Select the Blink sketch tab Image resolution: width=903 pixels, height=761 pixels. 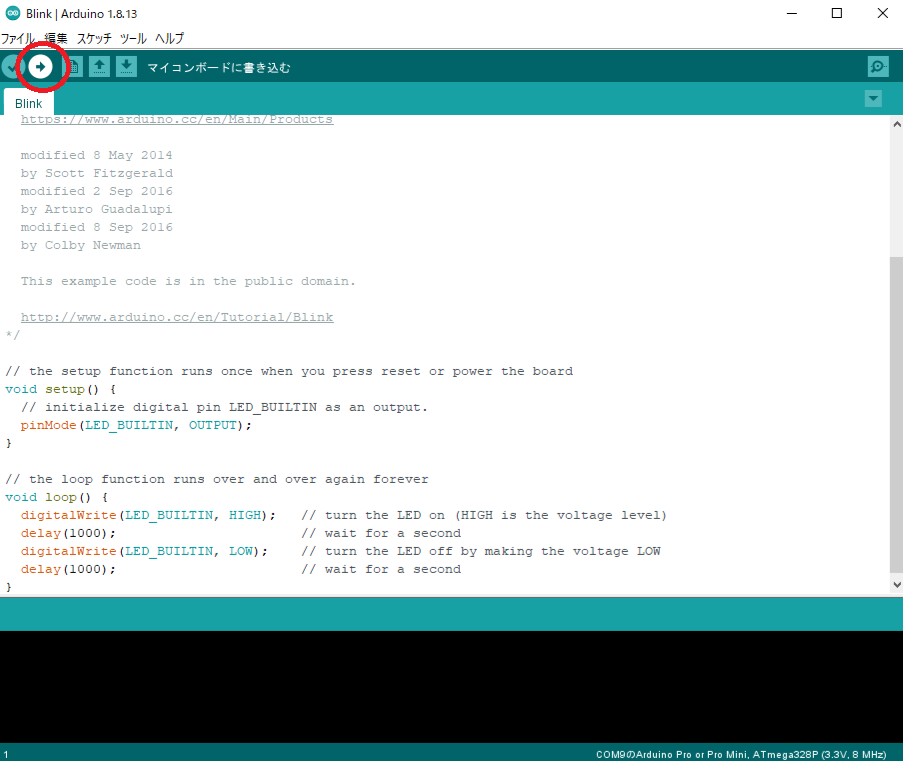(x=29, y=103)
